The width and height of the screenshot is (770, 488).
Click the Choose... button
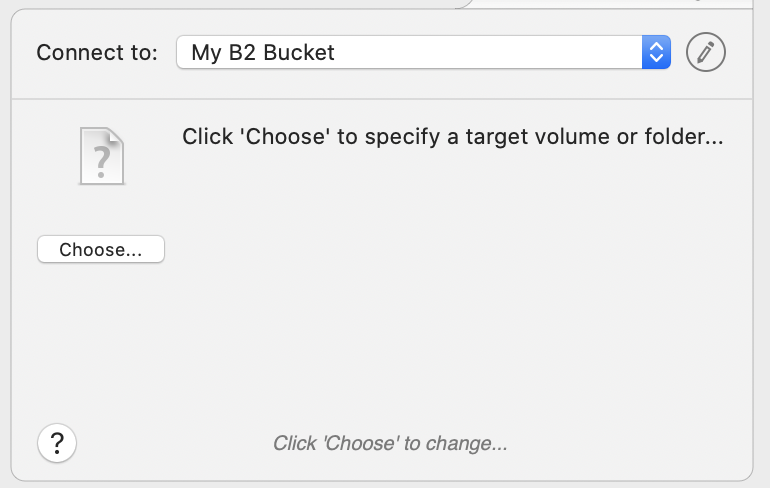(101, 249)
